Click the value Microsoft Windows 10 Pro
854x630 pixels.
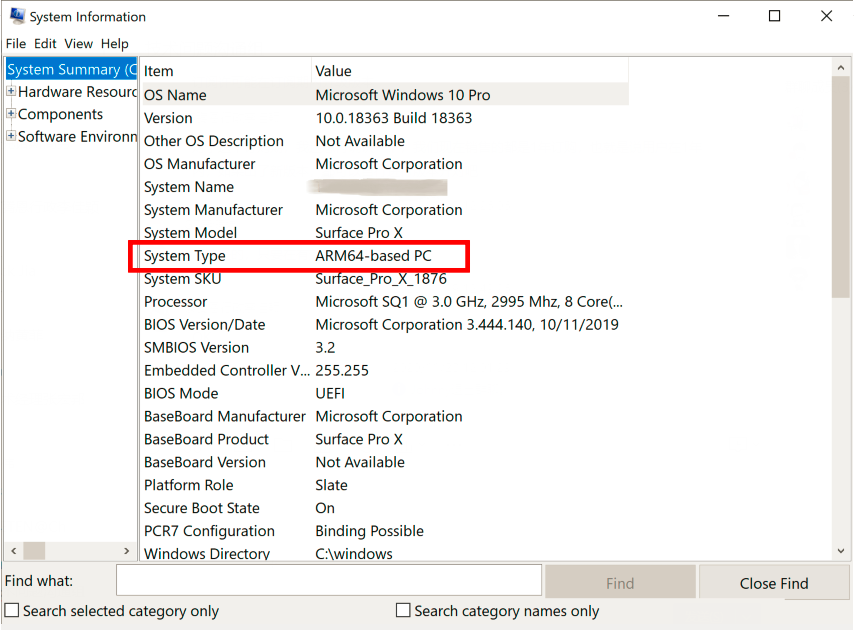click(x=402, y=95)
